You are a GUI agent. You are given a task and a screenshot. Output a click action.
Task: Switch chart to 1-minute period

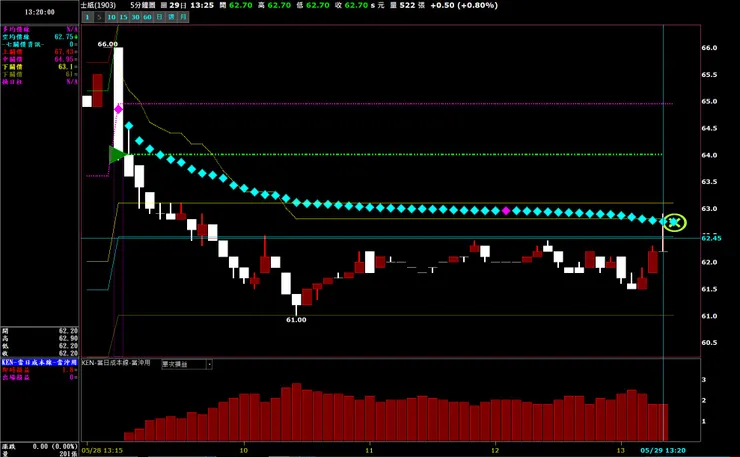(87, 17)
